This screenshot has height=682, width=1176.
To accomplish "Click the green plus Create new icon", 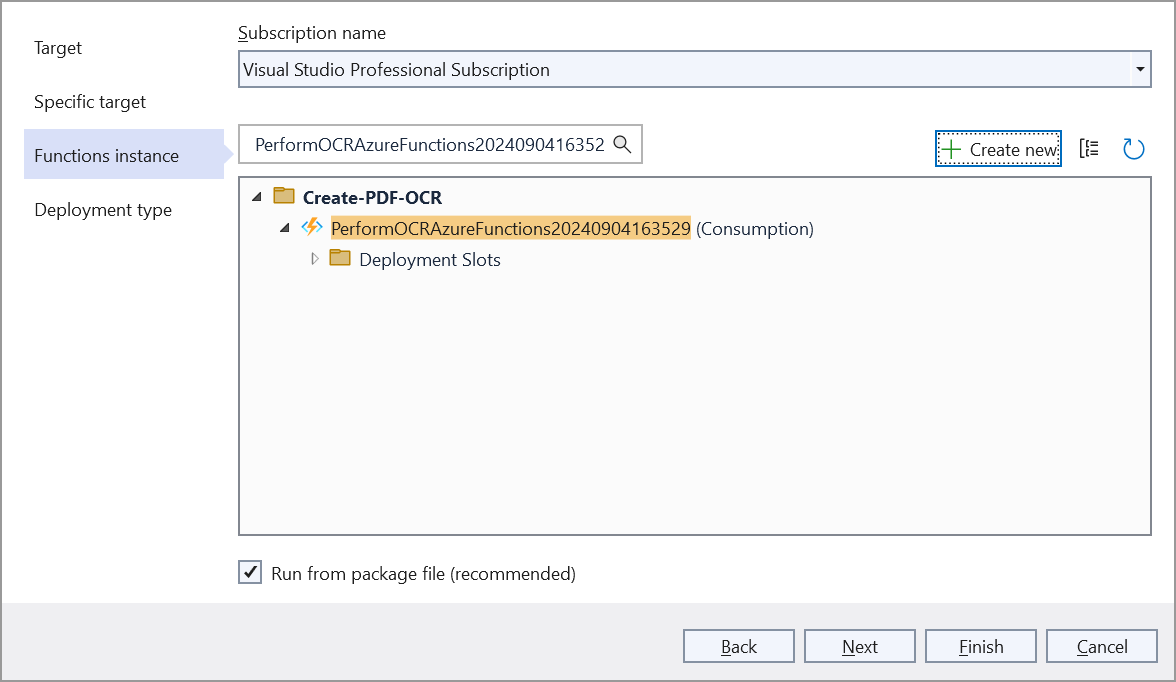I will [x=951, y=149].
